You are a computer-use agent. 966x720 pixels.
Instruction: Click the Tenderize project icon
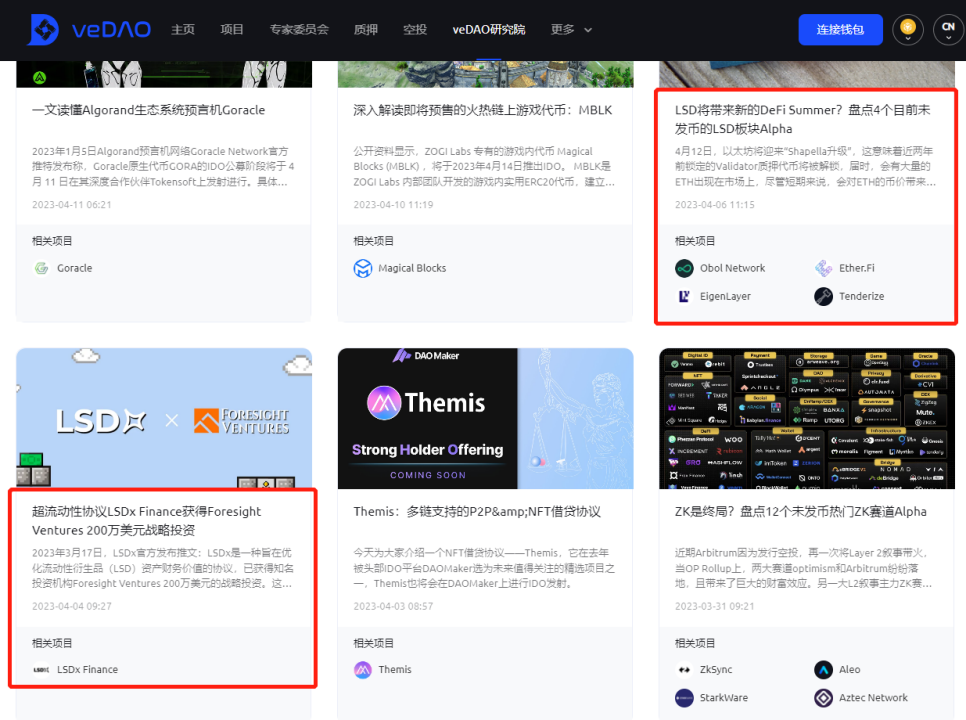(824, 296)
